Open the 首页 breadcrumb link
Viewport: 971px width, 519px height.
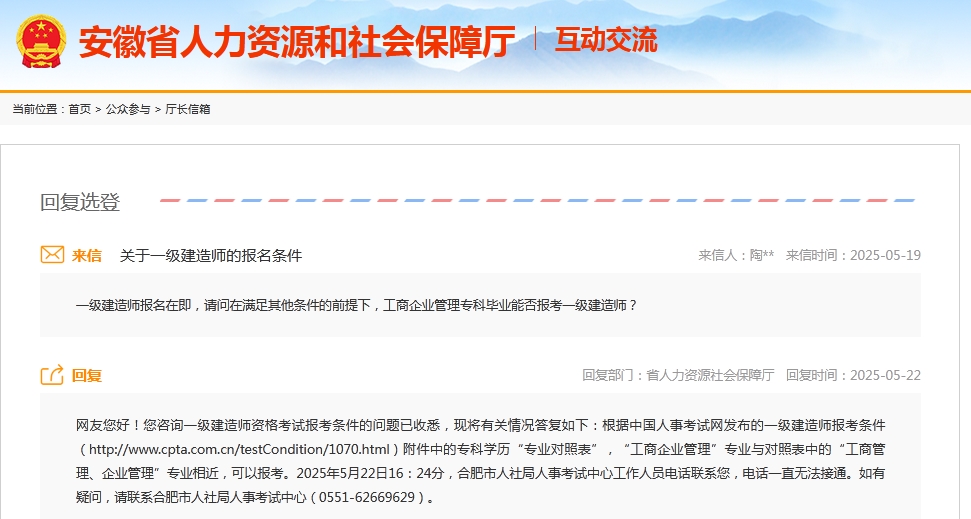(79, 109)
